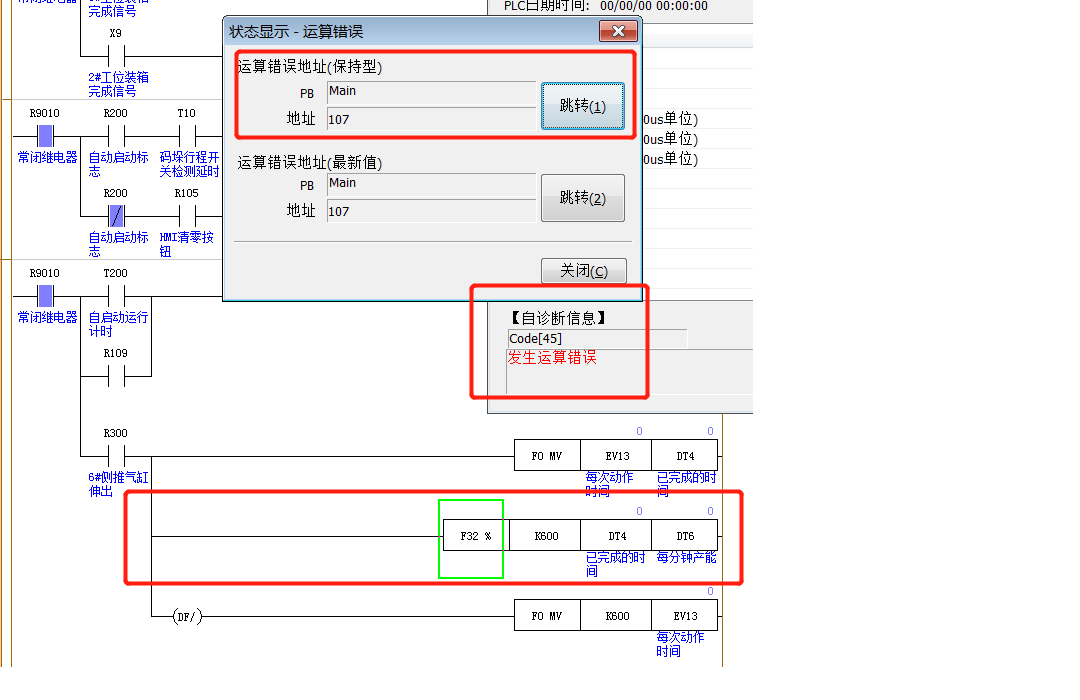The image size is (1080, 700).
Task: Select the X9 contact
Action: tap(115, 54)
